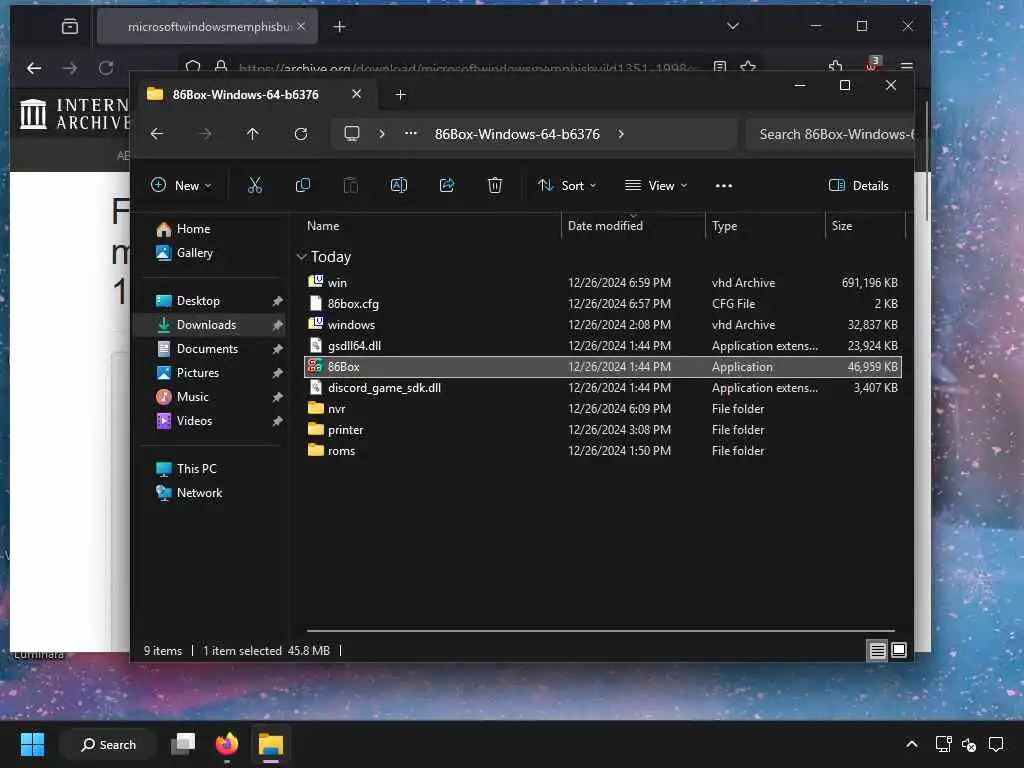Open the View dropdown
The height and width of the screenshot is (768, 1024).
tap(656, 185)
